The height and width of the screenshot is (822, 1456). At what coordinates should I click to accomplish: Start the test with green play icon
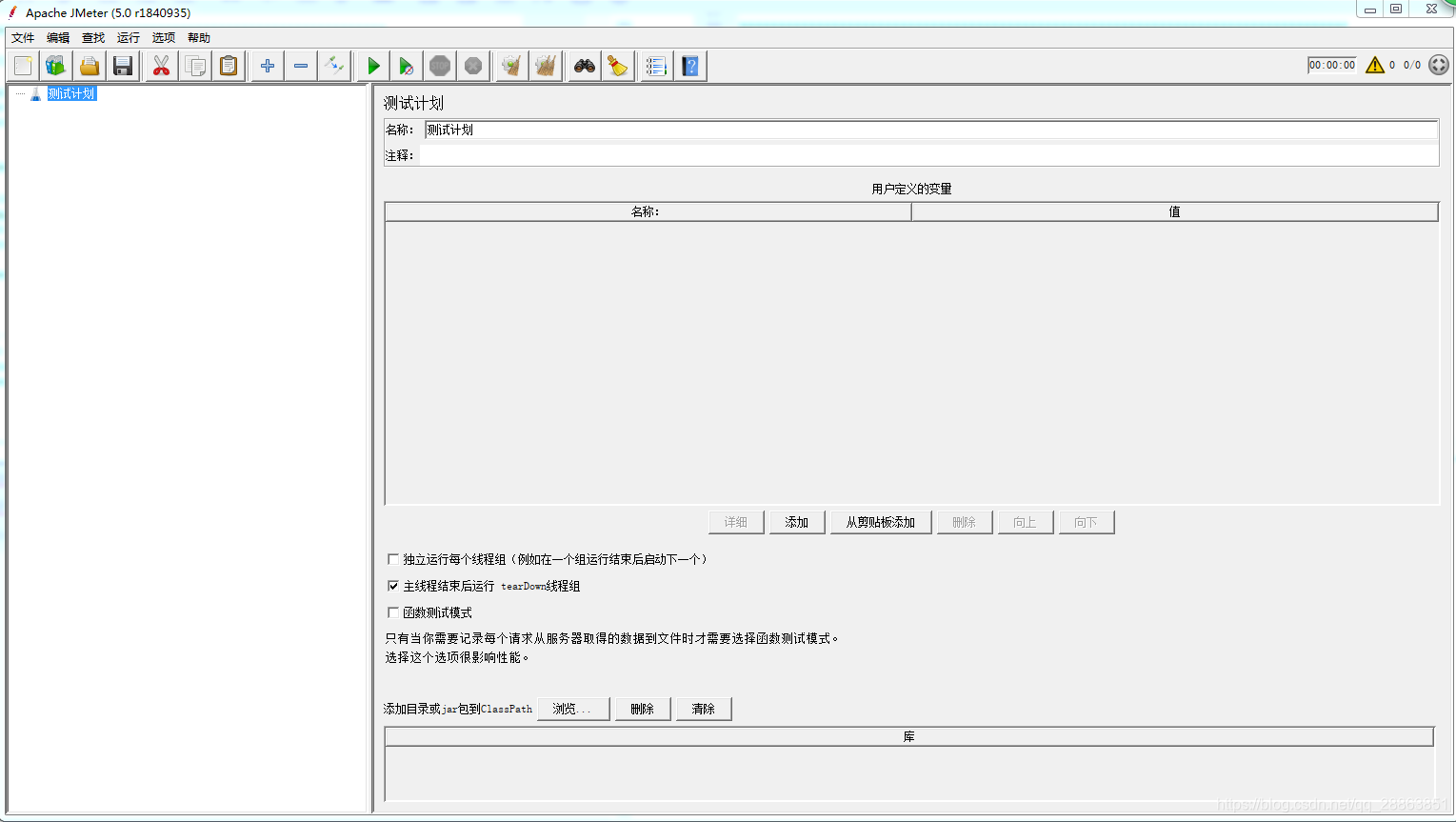pos(373,66)
